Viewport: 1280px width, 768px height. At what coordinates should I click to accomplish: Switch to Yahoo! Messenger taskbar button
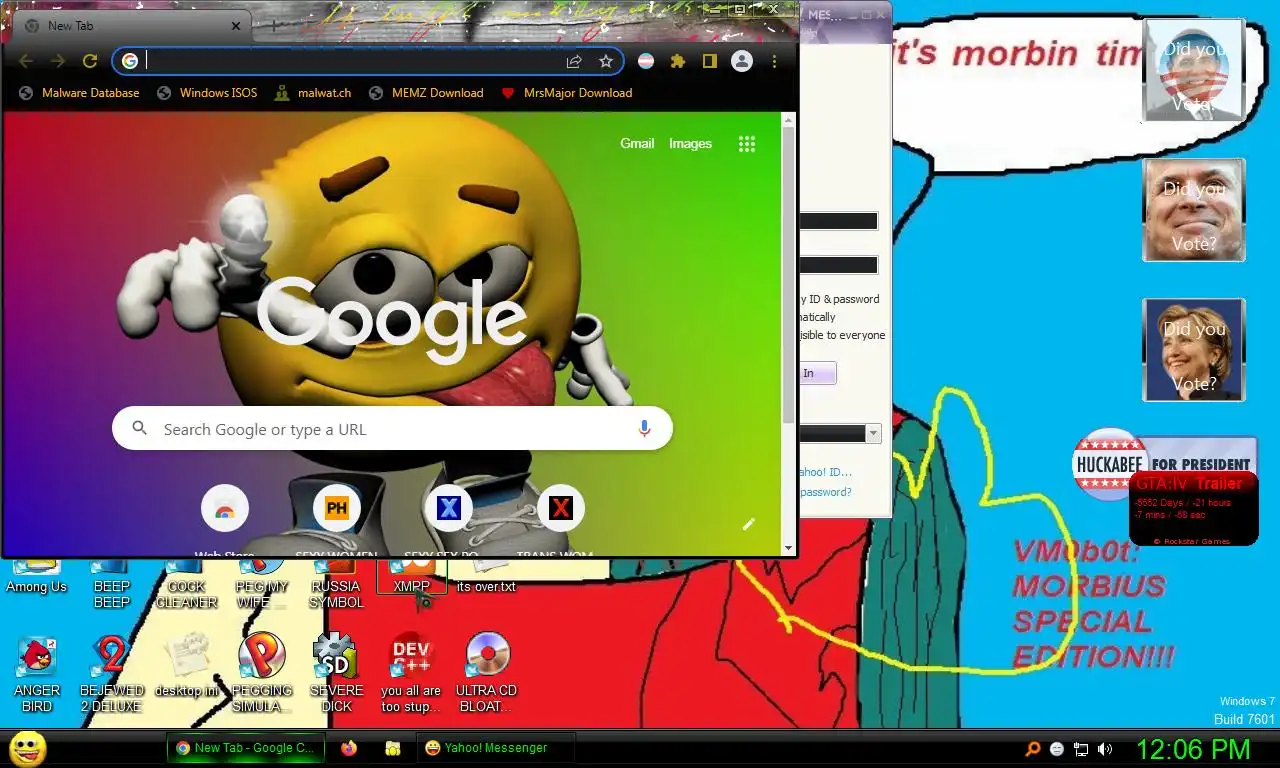[496, 748]
